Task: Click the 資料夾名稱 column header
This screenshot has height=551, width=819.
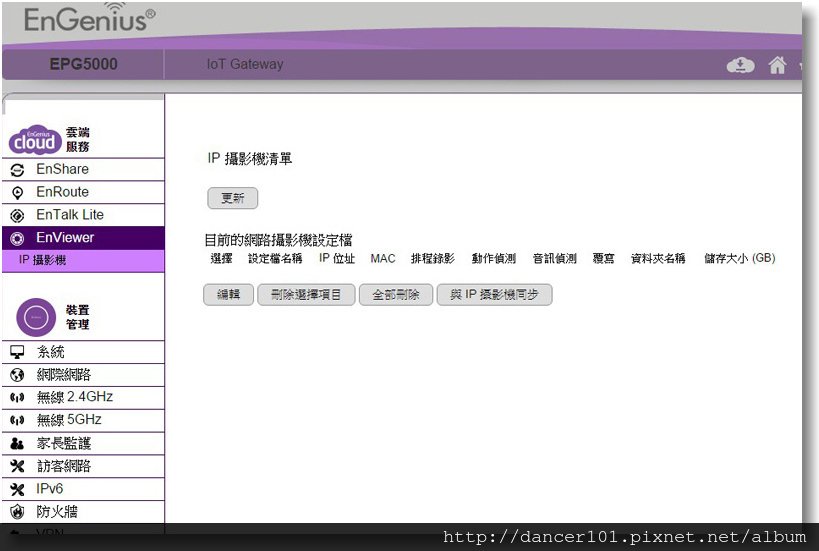Action: point(658,259)
